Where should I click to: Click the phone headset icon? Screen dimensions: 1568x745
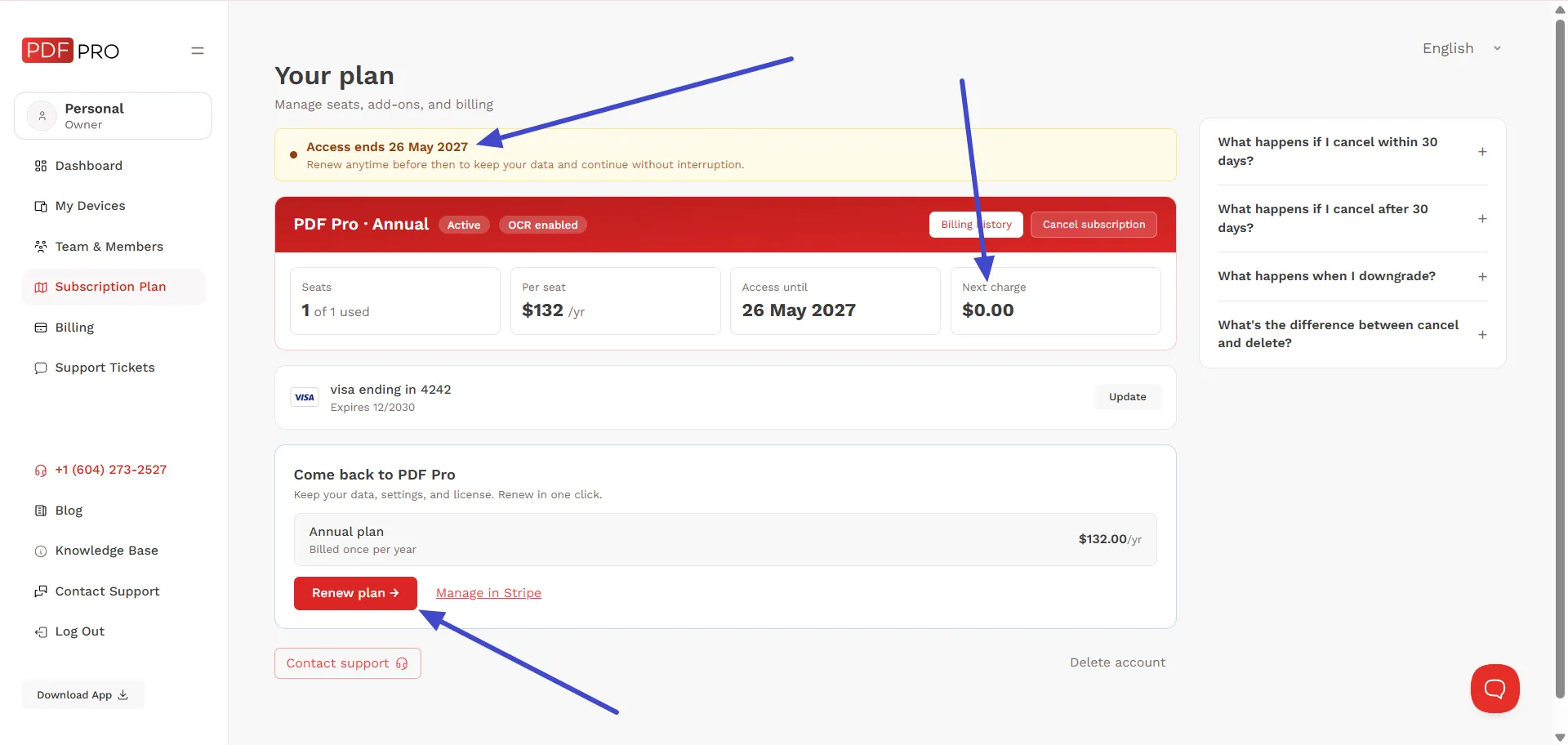[x=41, y=470]
